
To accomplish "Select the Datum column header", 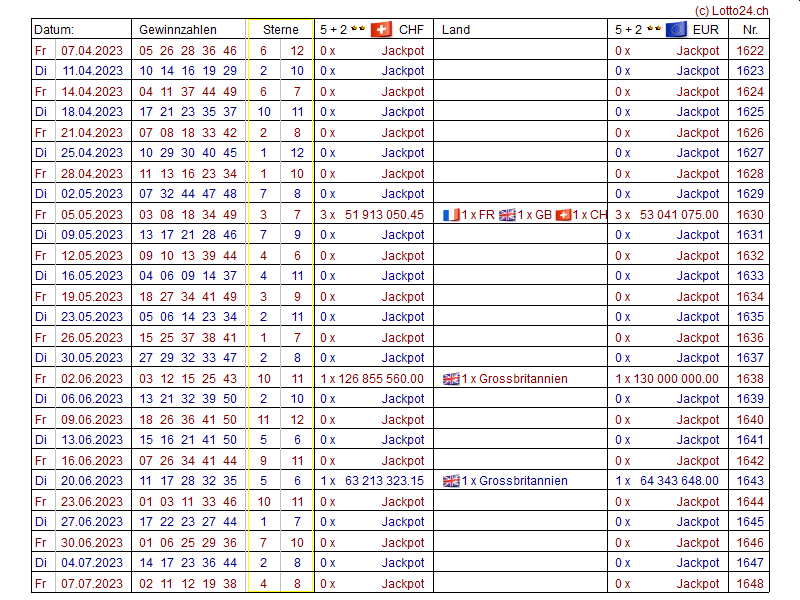I will (54, 30).
